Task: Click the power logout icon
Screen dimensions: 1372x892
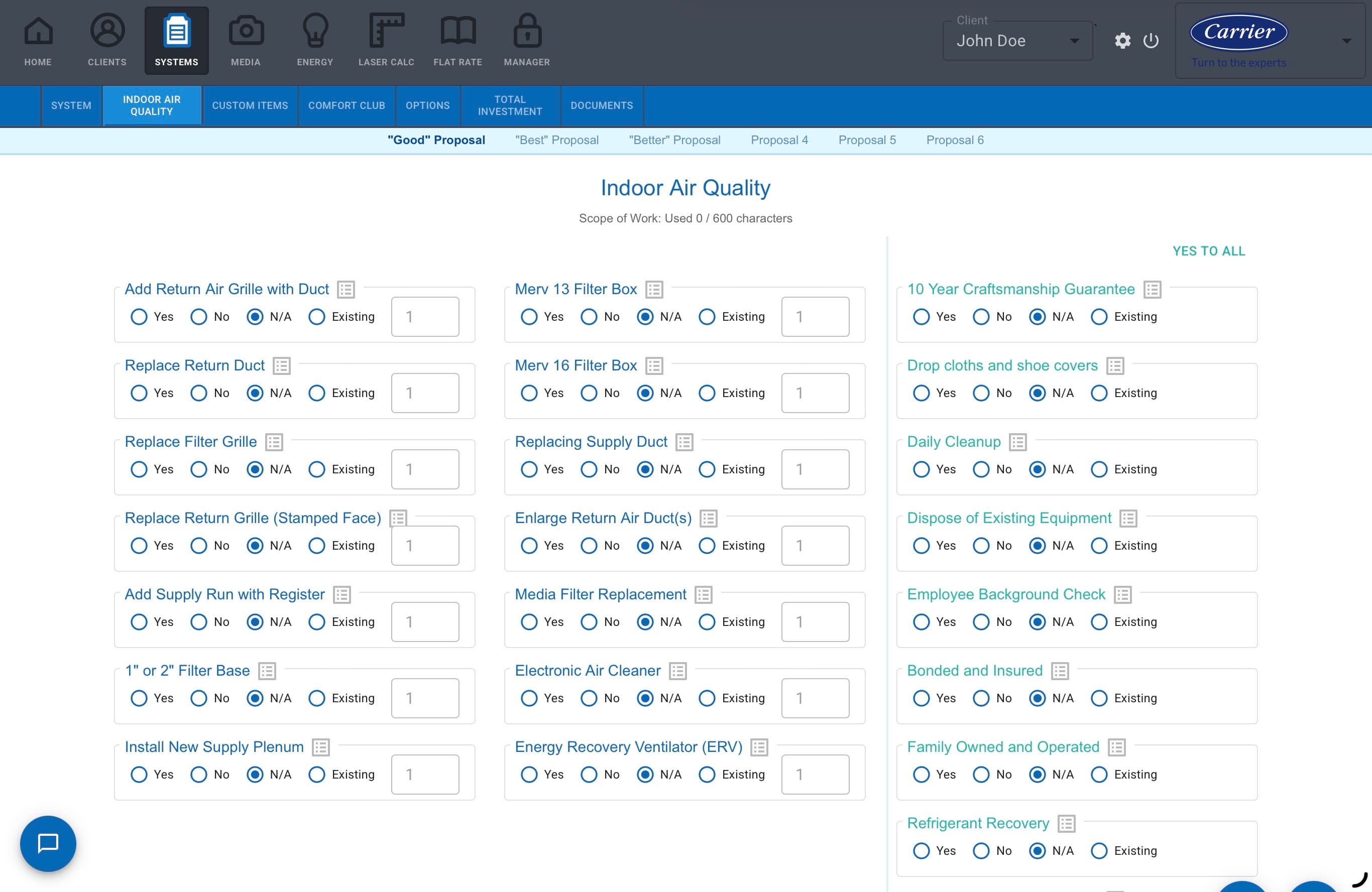Action: tap(1151, 41)
